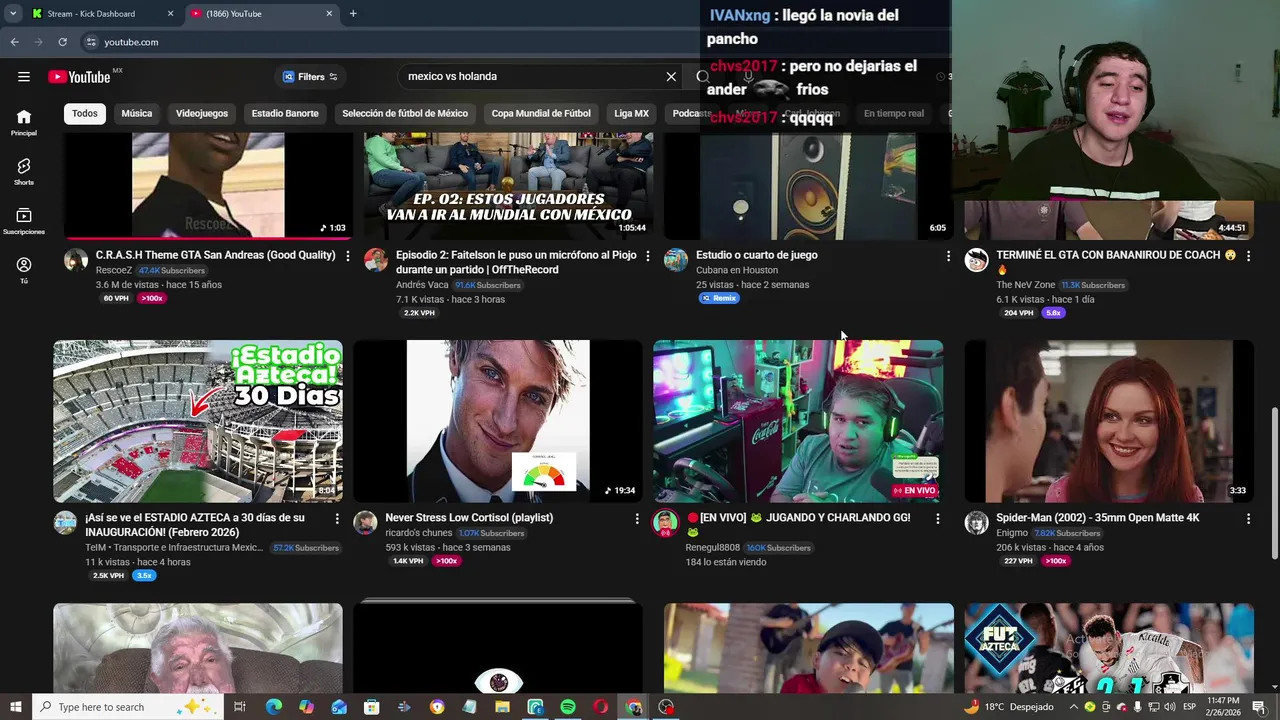Open Windows Start menu
Image resolution: width=1280 pixels, height=720 pixels.
click(14, 707)
